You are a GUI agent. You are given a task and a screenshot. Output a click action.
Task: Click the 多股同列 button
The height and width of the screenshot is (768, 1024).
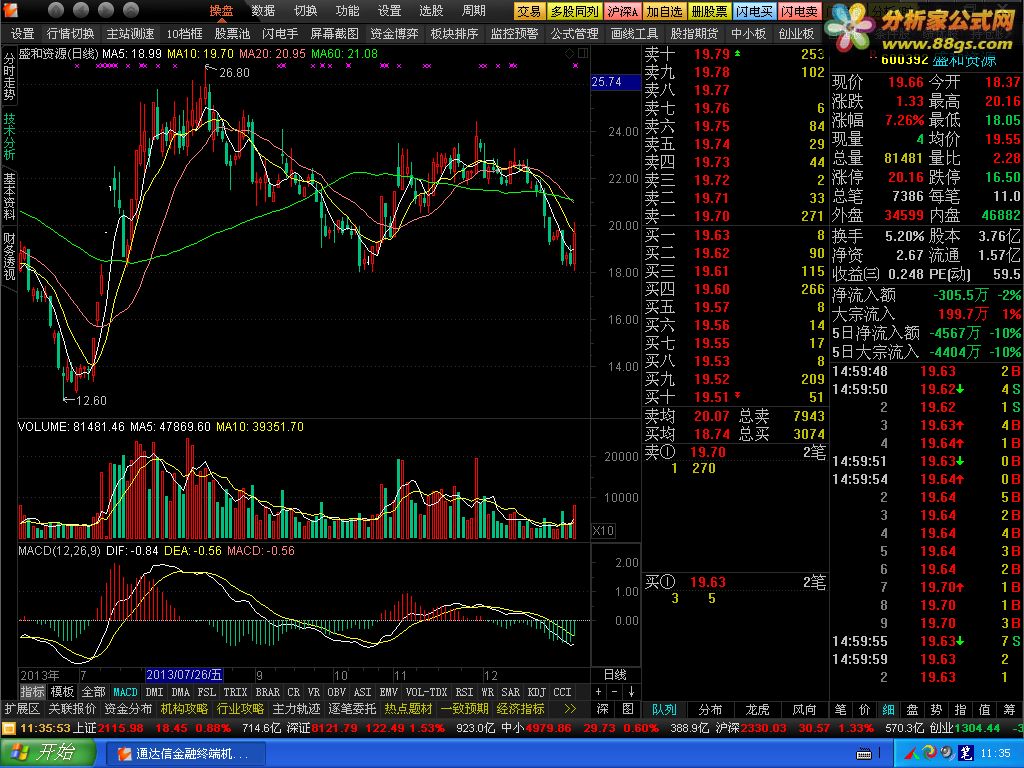574,11
